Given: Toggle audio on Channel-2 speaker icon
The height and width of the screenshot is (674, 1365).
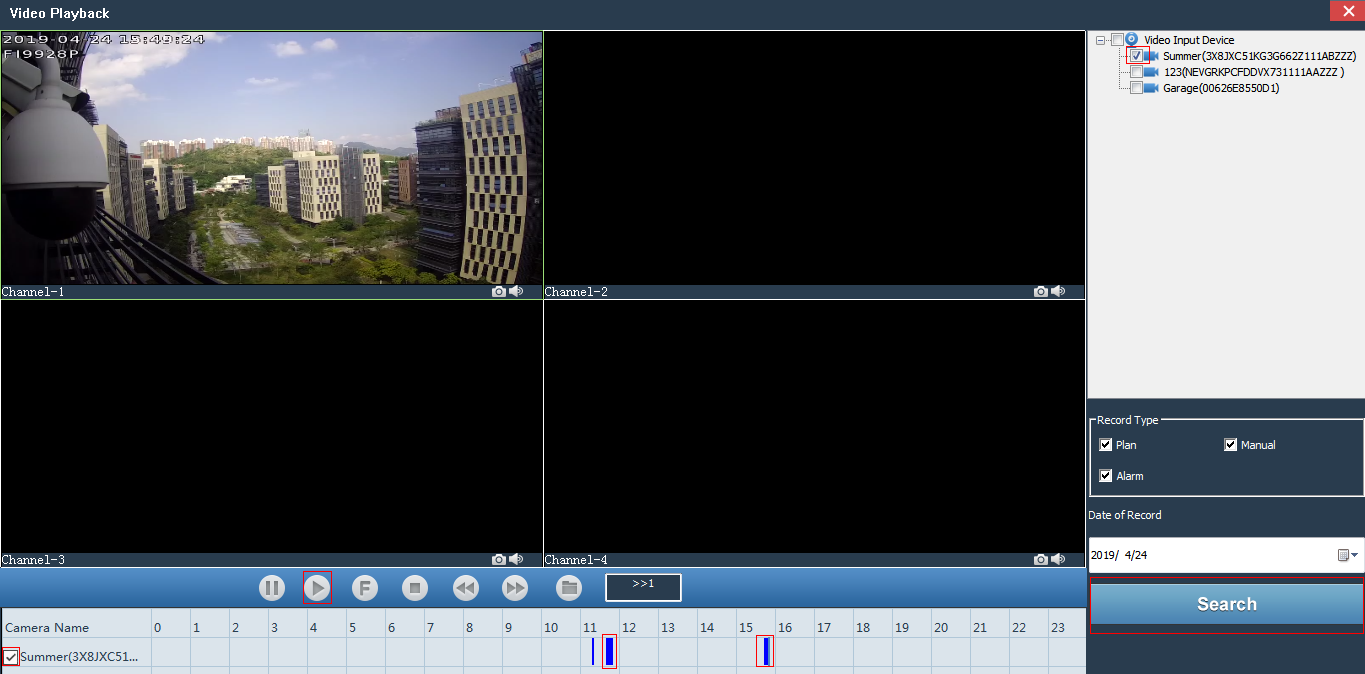Looking at the screenshot, I should point(1057,291).
